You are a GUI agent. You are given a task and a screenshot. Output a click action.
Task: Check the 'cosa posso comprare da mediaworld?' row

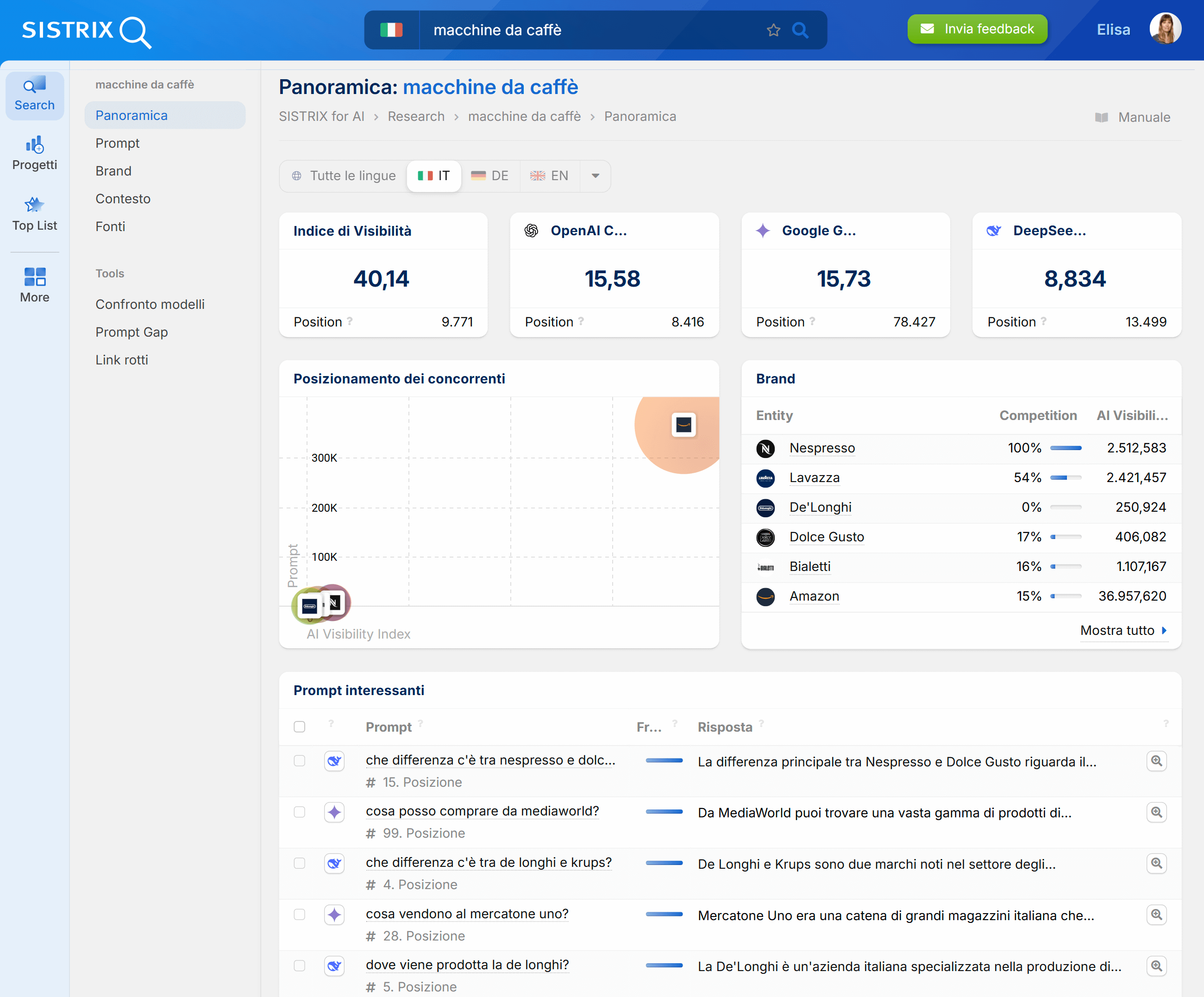tap(299, 812)
